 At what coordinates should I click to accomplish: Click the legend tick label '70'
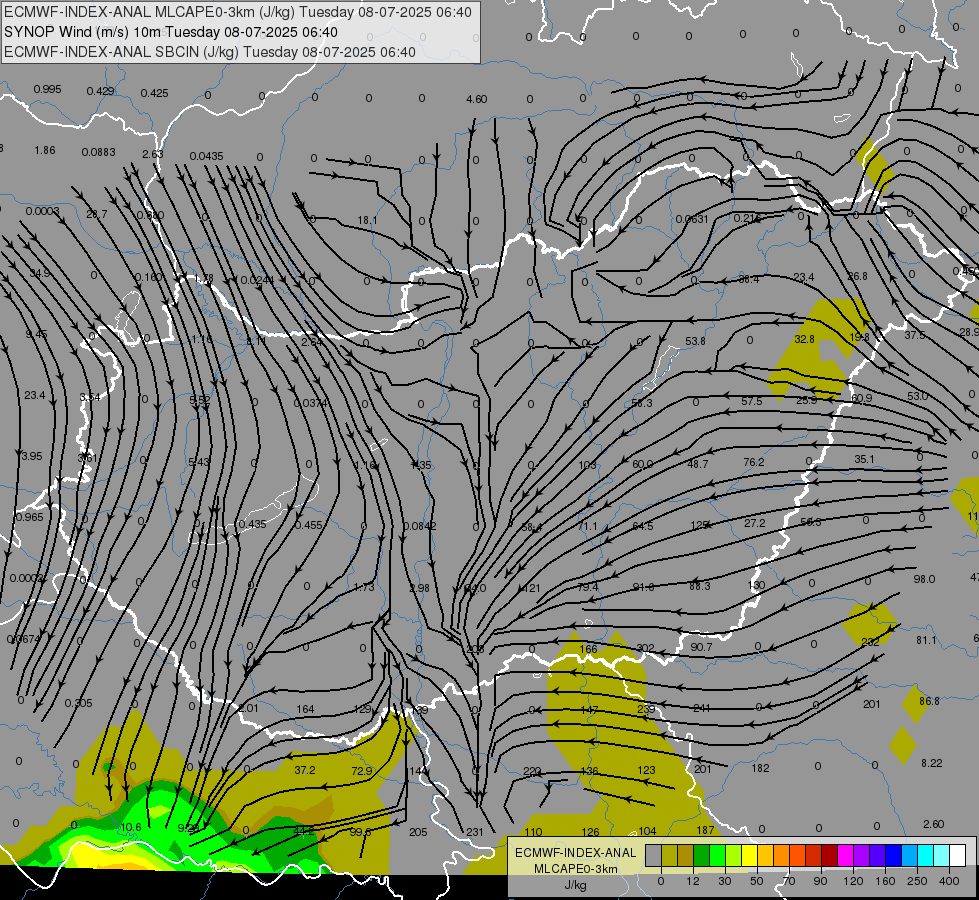(789, 881)
